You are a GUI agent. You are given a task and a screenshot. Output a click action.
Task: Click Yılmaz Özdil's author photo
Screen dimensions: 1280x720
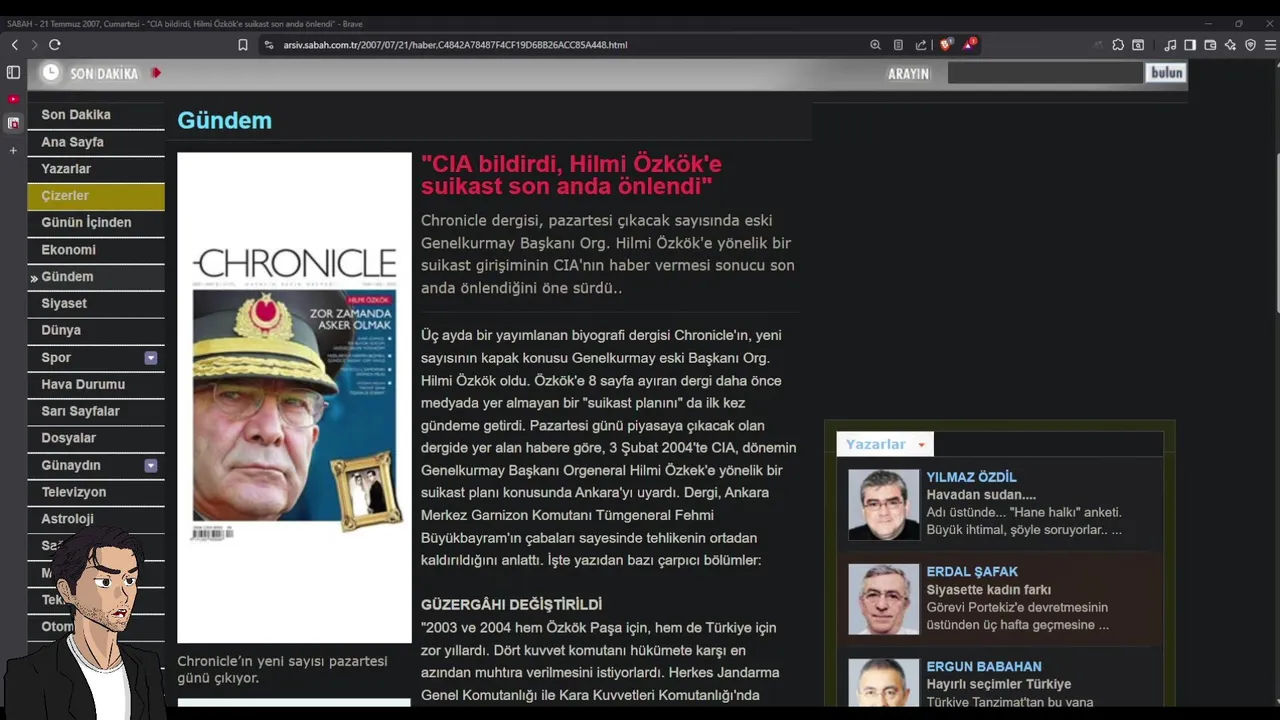point(884,505)
